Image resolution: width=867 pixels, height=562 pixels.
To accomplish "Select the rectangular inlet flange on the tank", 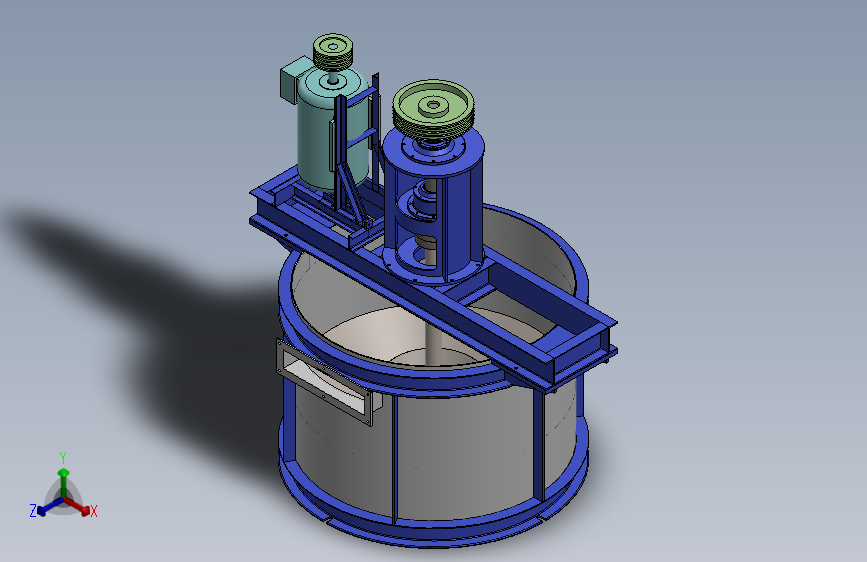I will click(x=324, y=382).
